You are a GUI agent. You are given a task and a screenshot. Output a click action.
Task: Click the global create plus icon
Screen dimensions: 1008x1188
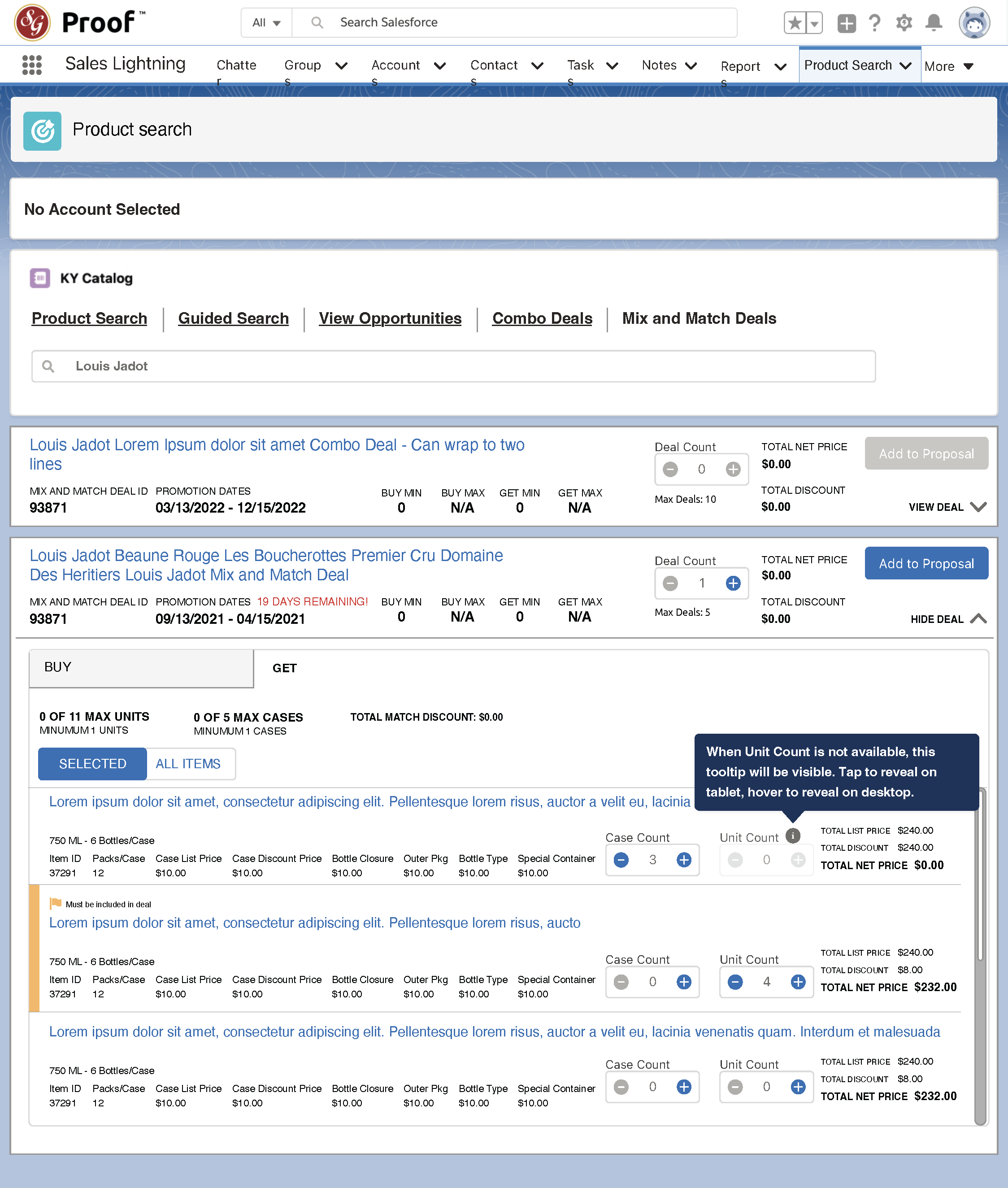click(846, 23)
